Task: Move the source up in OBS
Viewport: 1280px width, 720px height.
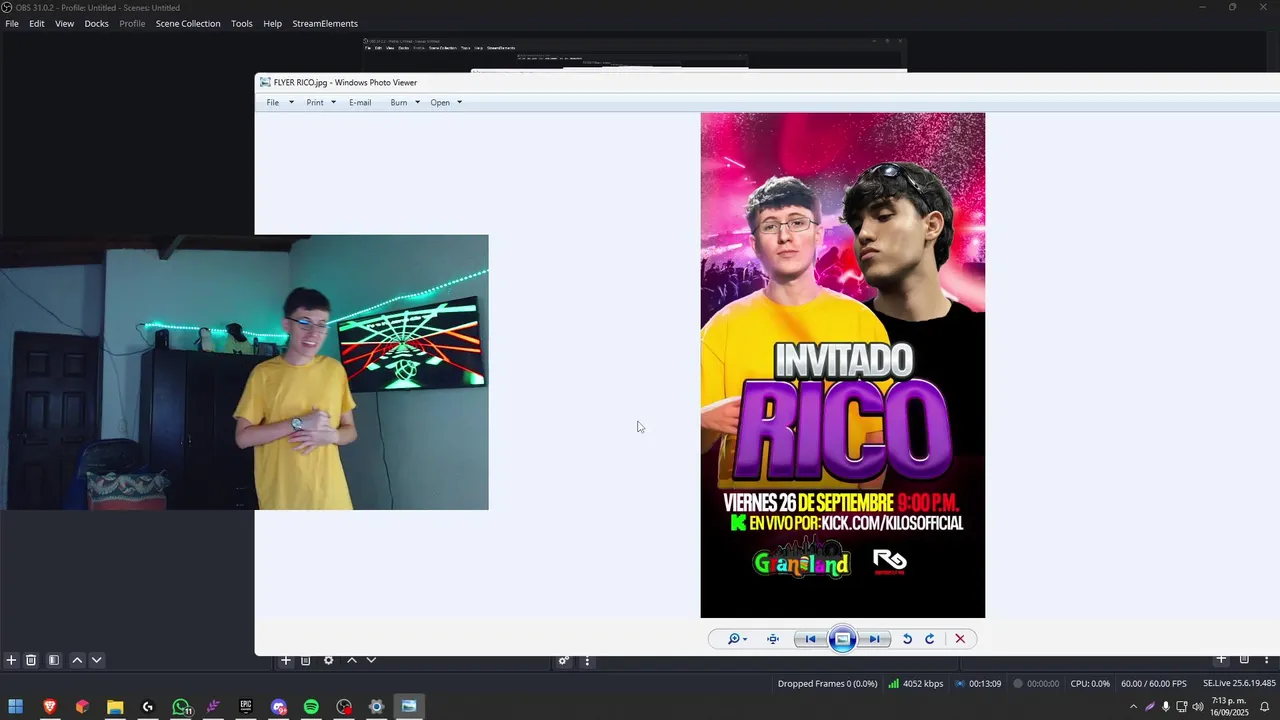Action: (352, 660)
